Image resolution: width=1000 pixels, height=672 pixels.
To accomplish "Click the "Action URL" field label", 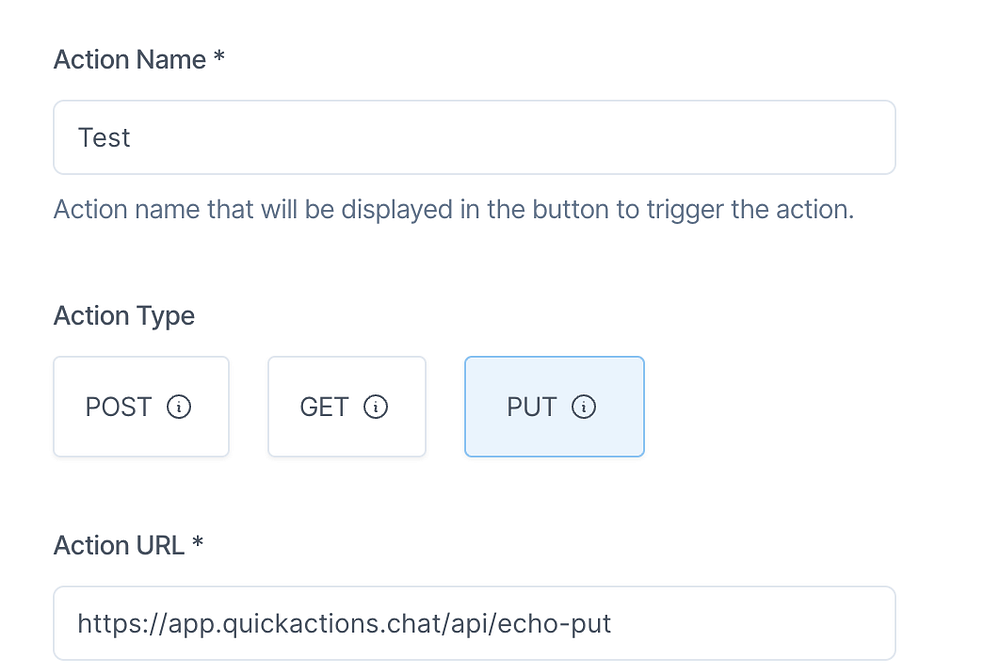I will pyautogui.click(x=119, y=545).
